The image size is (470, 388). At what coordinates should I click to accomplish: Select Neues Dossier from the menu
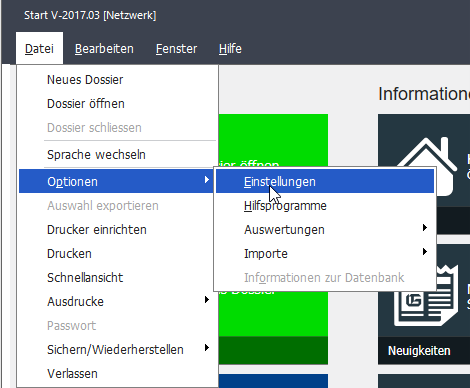pyautogui.click(x=117, y=80)
